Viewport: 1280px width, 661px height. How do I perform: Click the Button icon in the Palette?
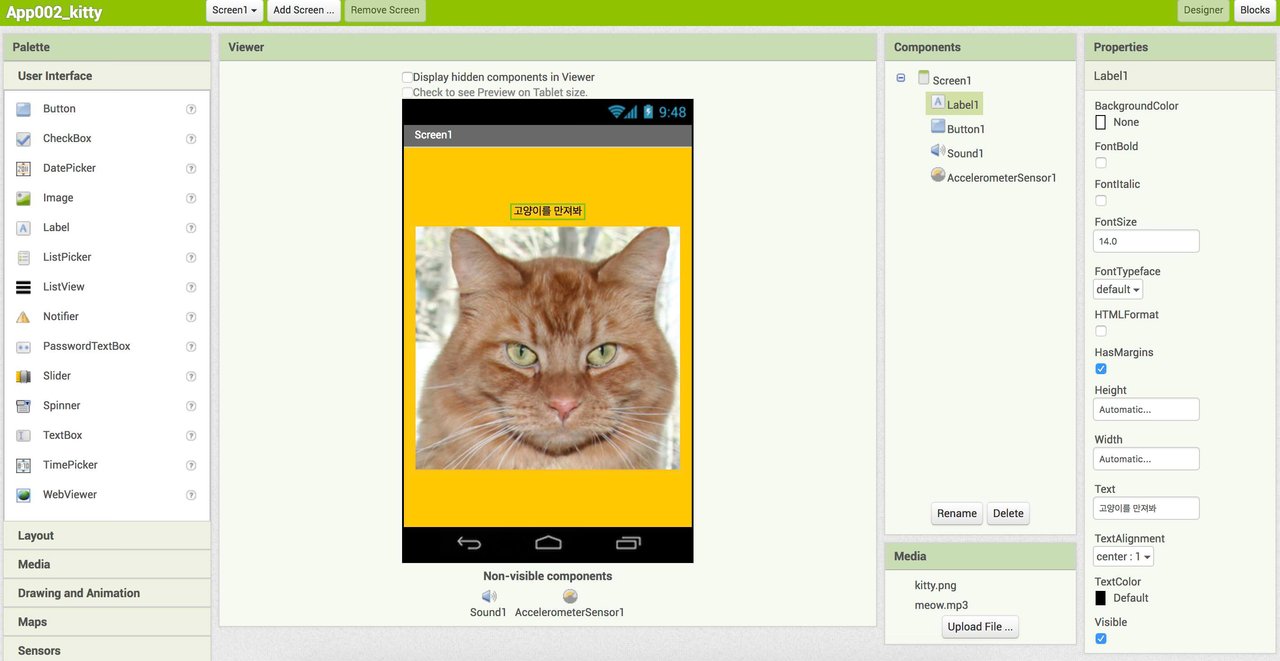point(23,109)
